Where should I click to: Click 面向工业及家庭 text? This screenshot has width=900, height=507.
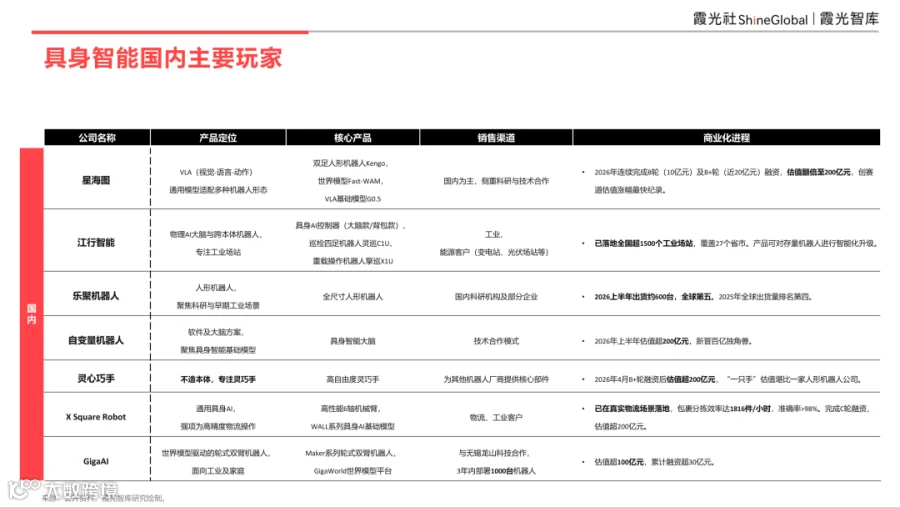coord(218,471)
